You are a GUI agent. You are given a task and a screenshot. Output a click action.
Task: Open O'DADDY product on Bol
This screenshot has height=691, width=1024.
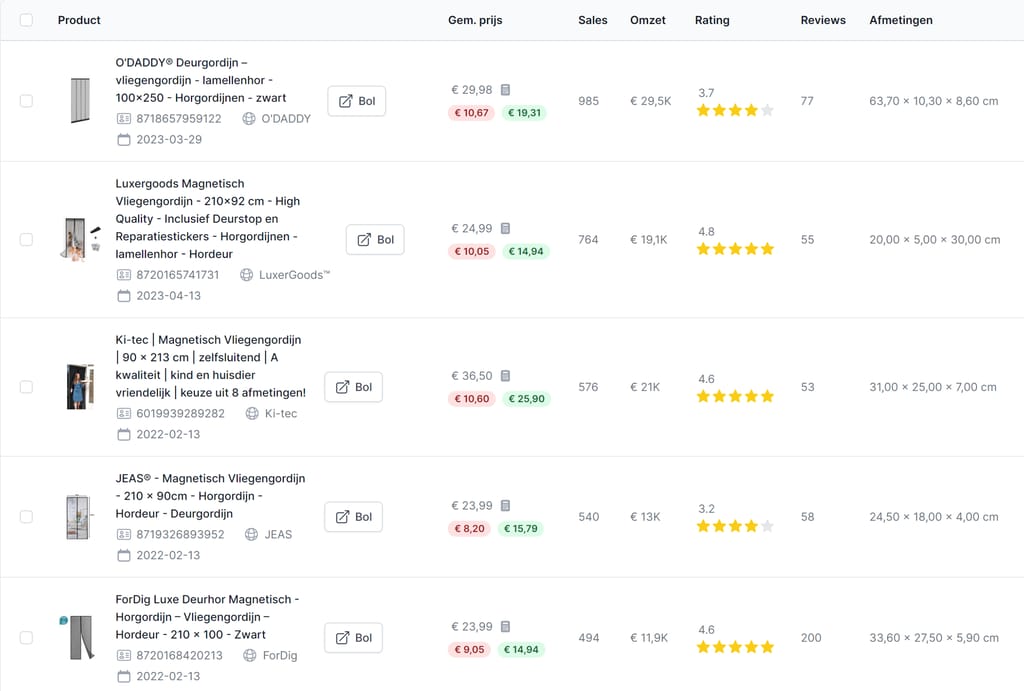pos(356,101)
